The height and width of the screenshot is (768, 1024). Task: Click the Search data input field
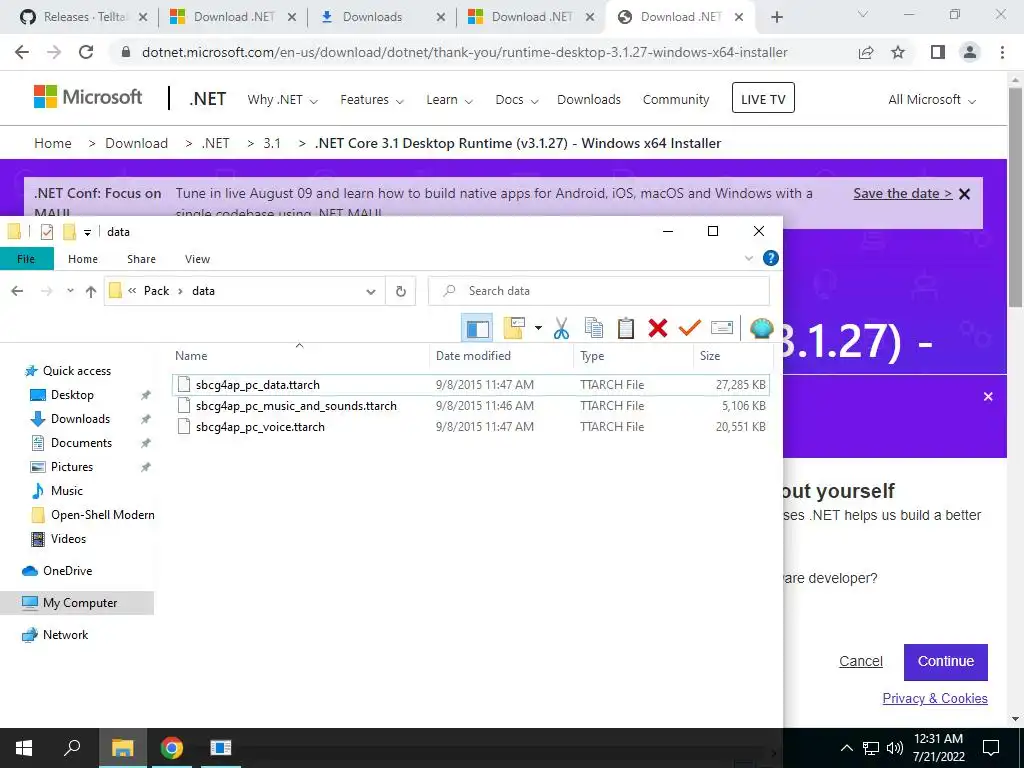point(599,291)
